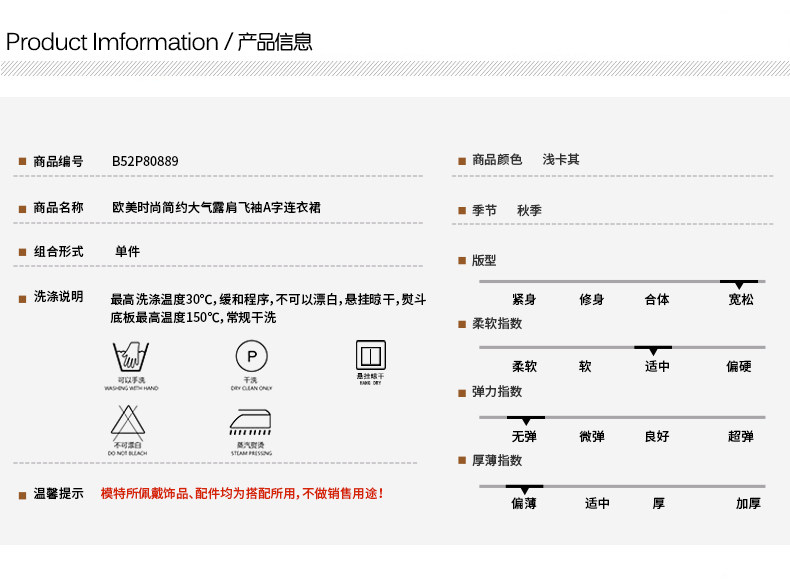The image size is (790, 584).
Task: Click the product code B52P80889
Action: (x=145, y=161)
